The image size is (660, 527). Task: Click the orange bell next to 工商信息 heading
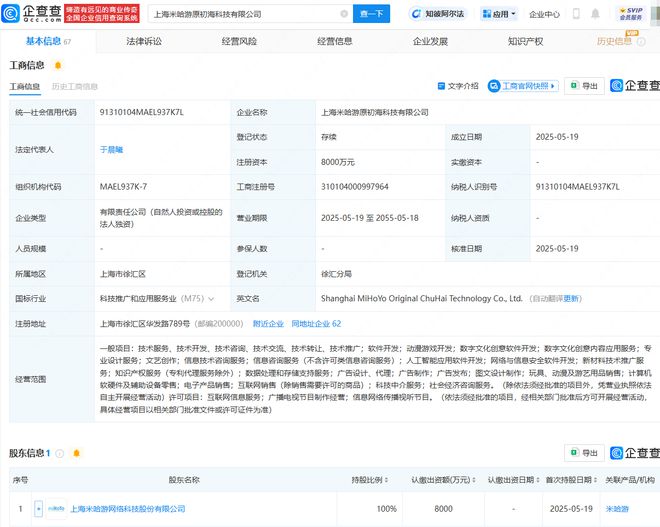click(x=58, y=65)
